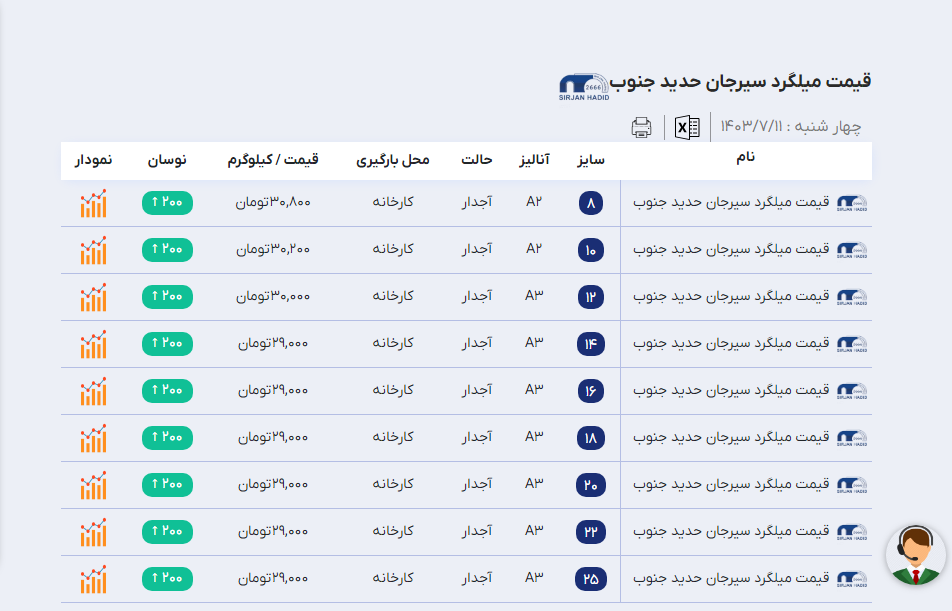This screenshot has height=611, width=952.
Task: Click the Sirjan Hadid logo beside the title
Action: [582, 86]
